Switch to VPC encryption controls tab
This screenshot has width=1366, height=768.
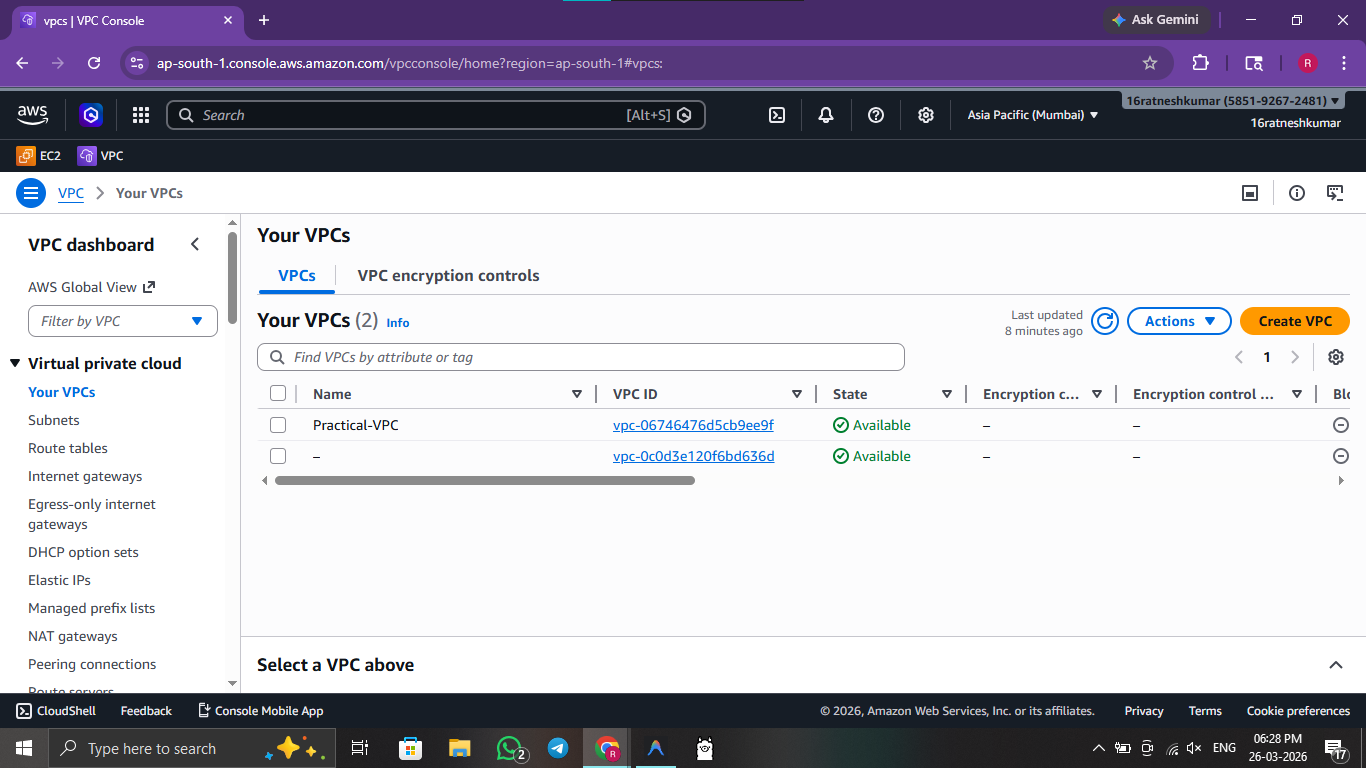pos(448,276)
